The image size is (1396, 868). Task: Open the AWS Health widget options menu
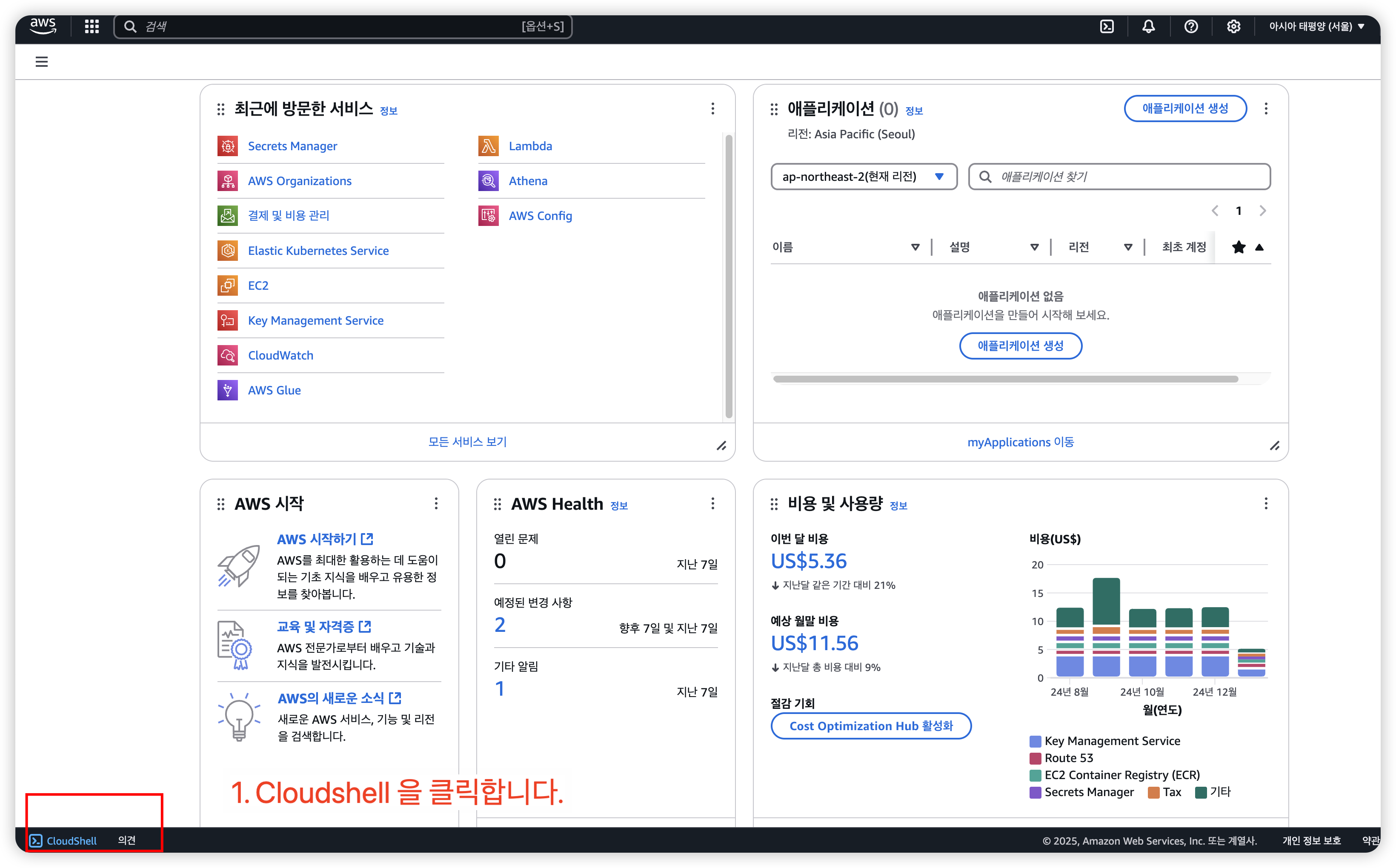[x=712, y=503]
